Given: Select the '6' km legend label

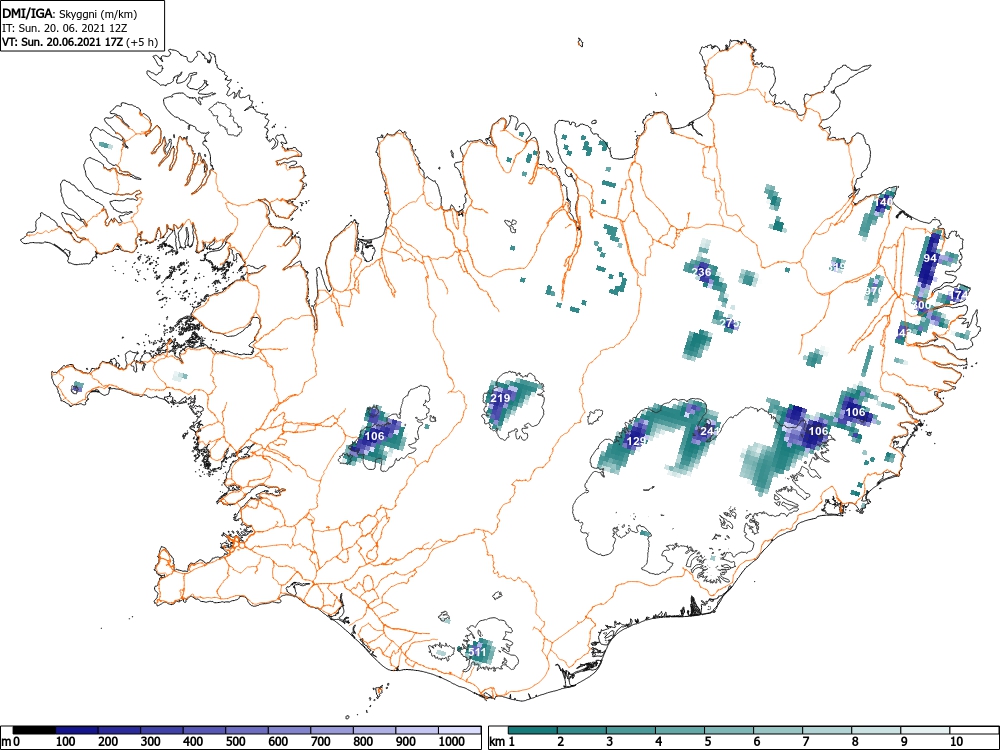Looking at the screenshot, I should [x=758, y=742].
